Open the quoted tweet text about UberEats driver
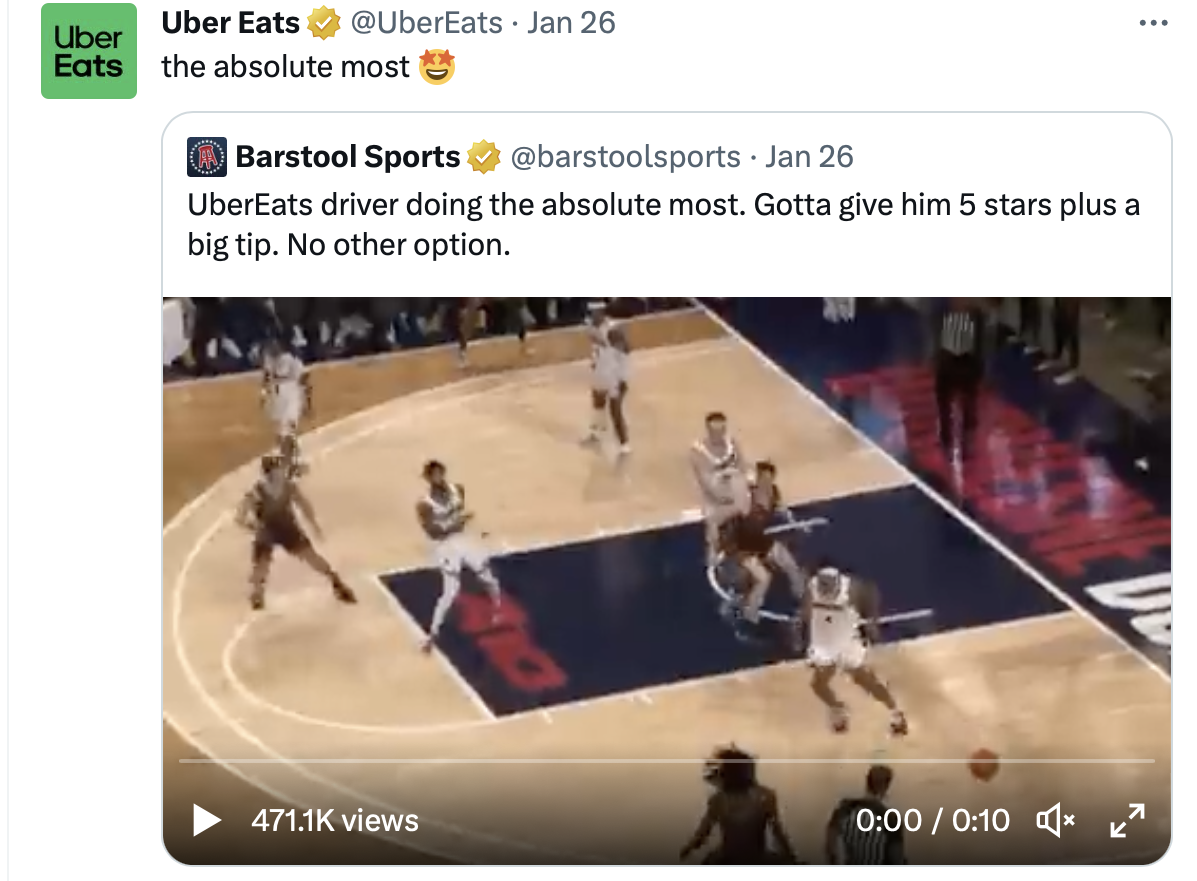Screen dimensions: 1197x881 pyautogui.click(x=663, y=225)
